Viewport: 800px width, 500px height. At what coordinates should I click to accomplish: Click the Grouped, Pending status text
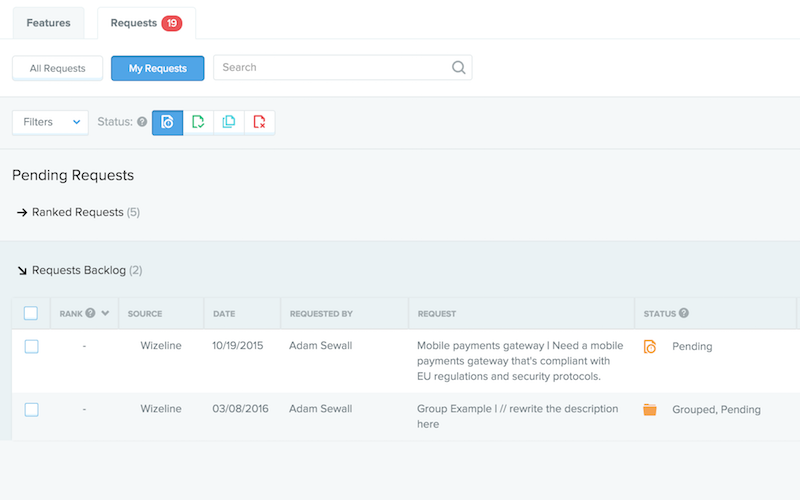pyautogui.click(x=716, y=409)
